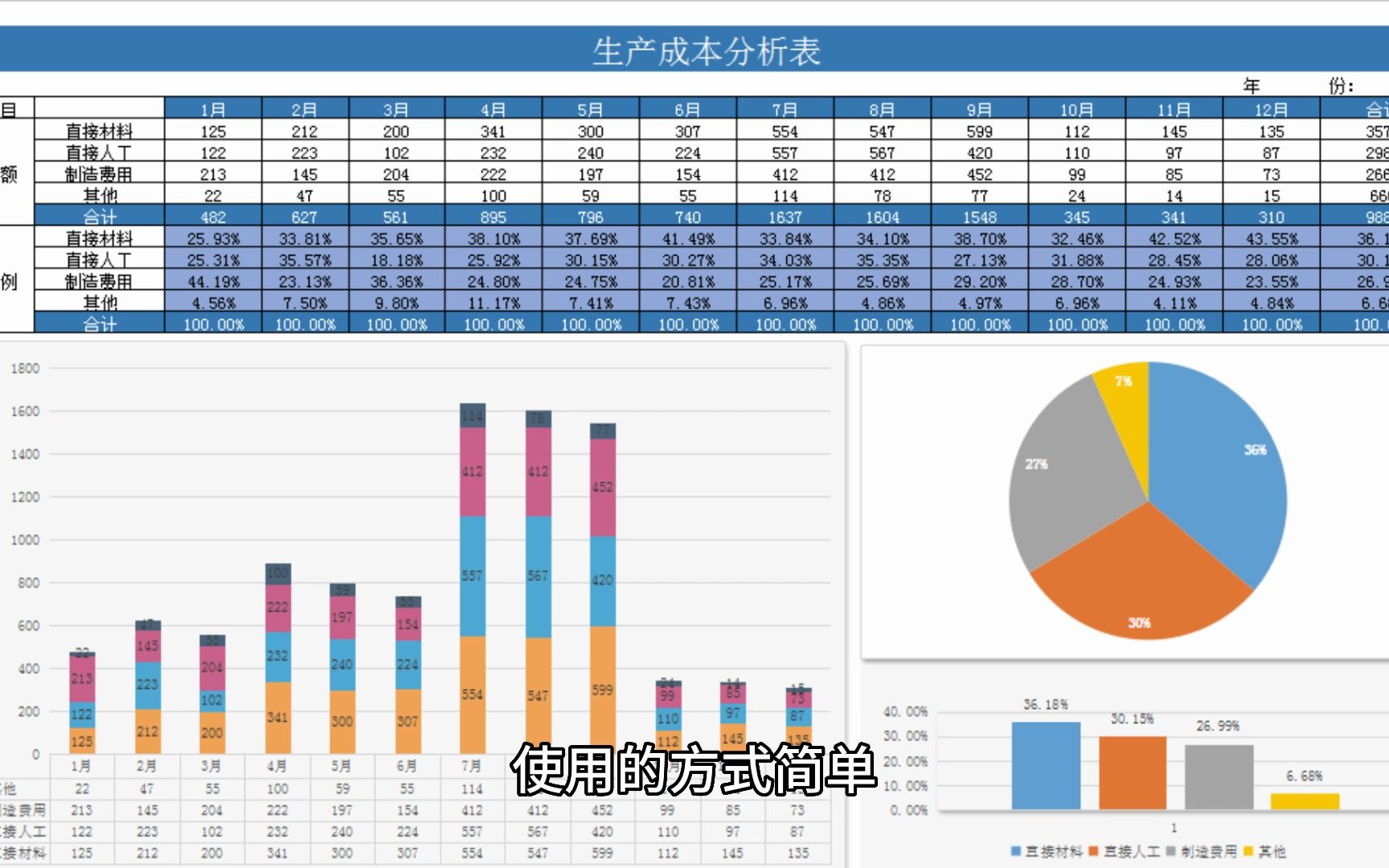Click the pink 213 segment in the 1月 stacked bar

82,678
